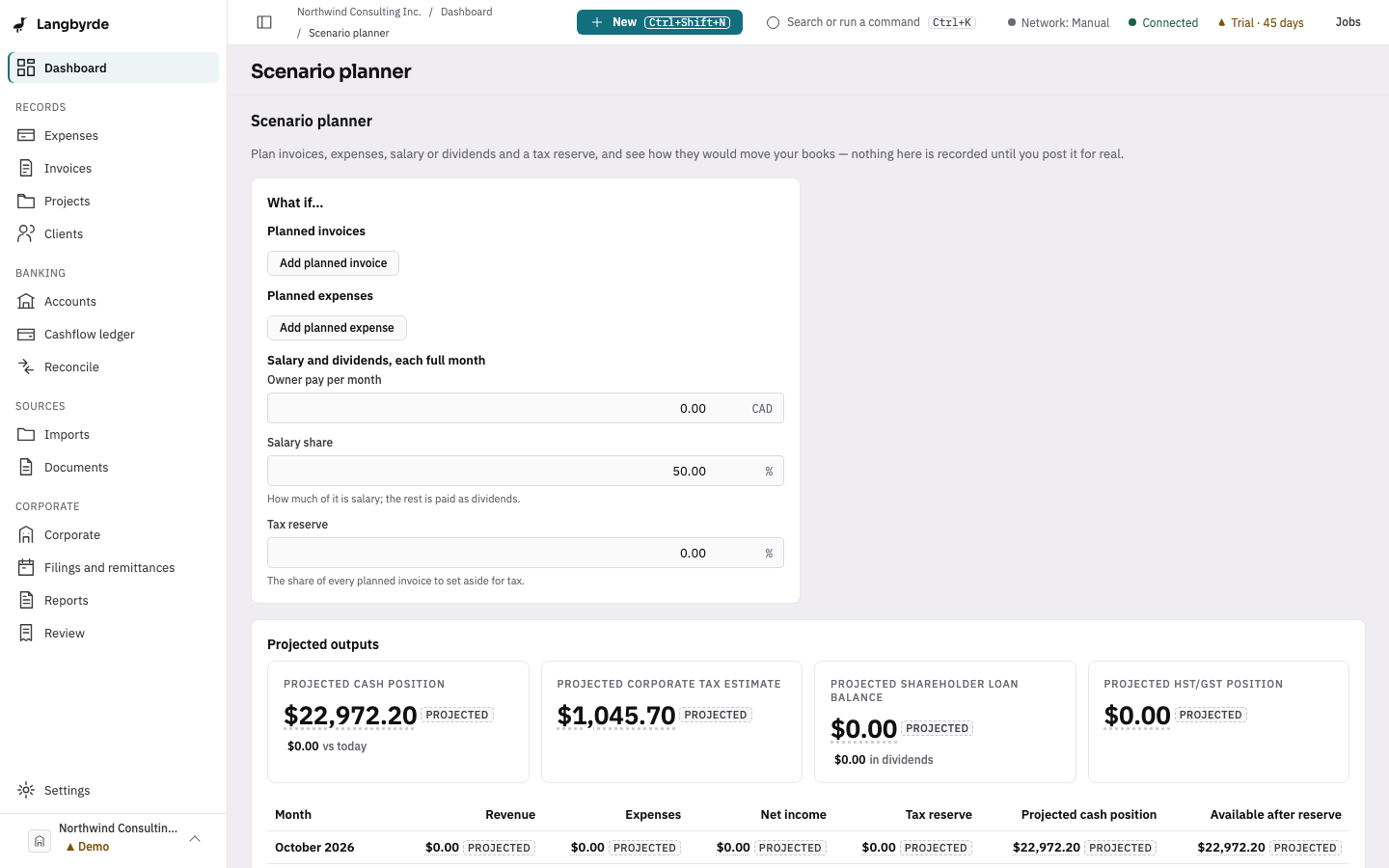Viewport: 1389px width, 868px height.
Task: Click the Expenses card icon
Action: point(26,135)
